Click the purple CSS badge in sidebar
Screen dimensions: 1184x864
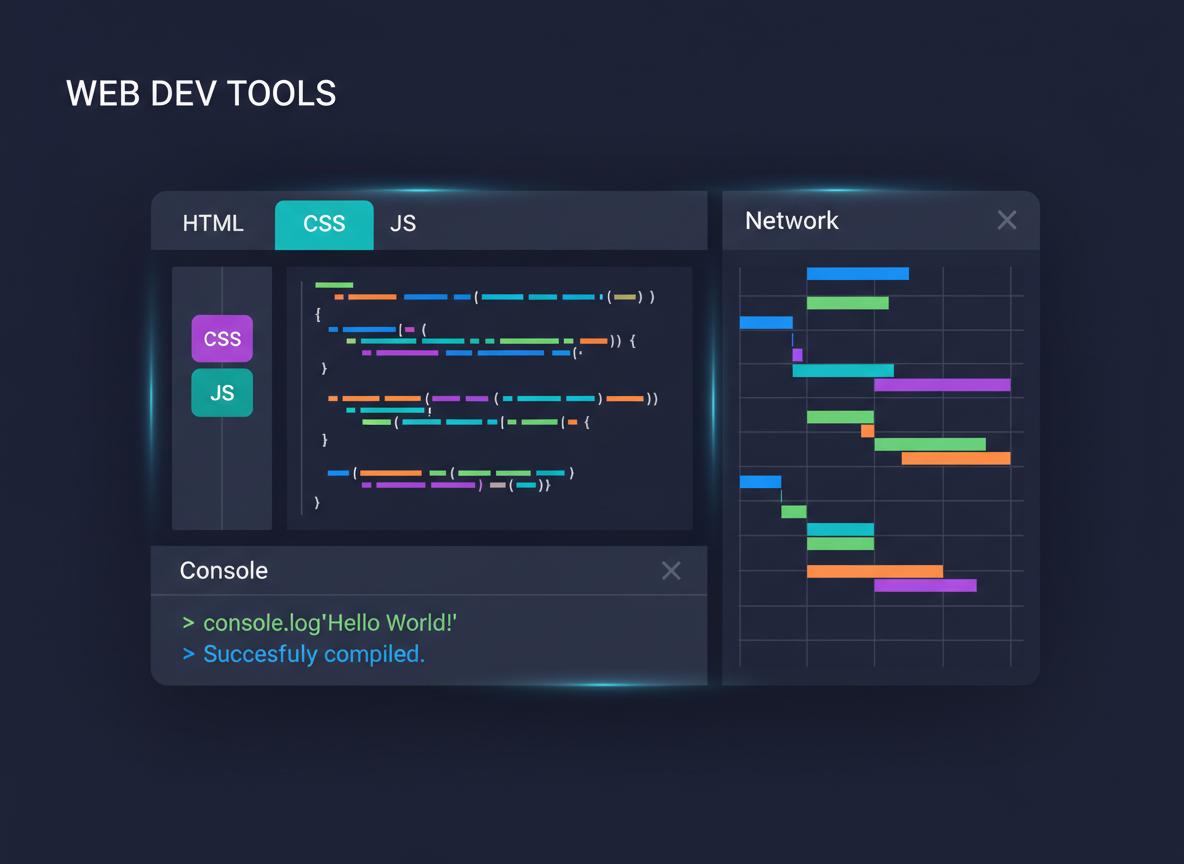point(222,339)
